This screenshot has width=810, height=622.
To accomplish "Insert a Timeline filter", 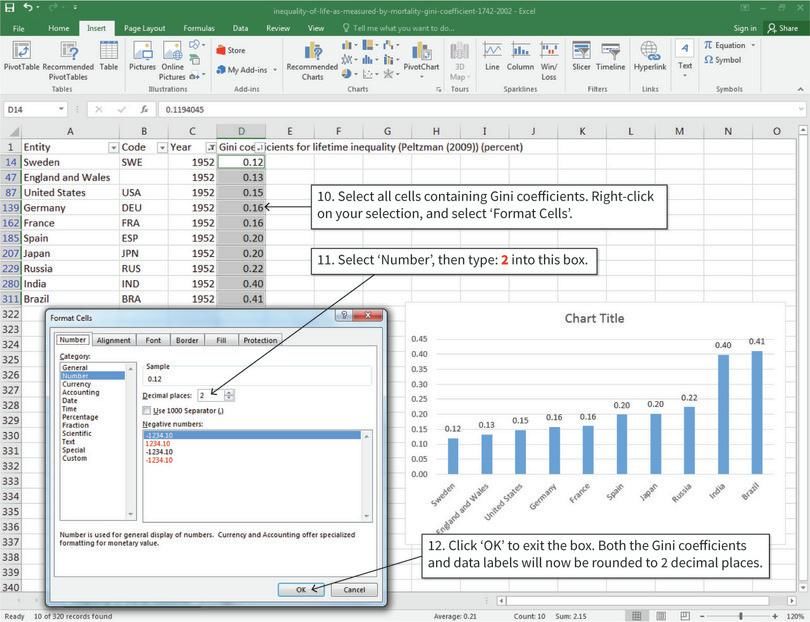I will coord(611,56).
